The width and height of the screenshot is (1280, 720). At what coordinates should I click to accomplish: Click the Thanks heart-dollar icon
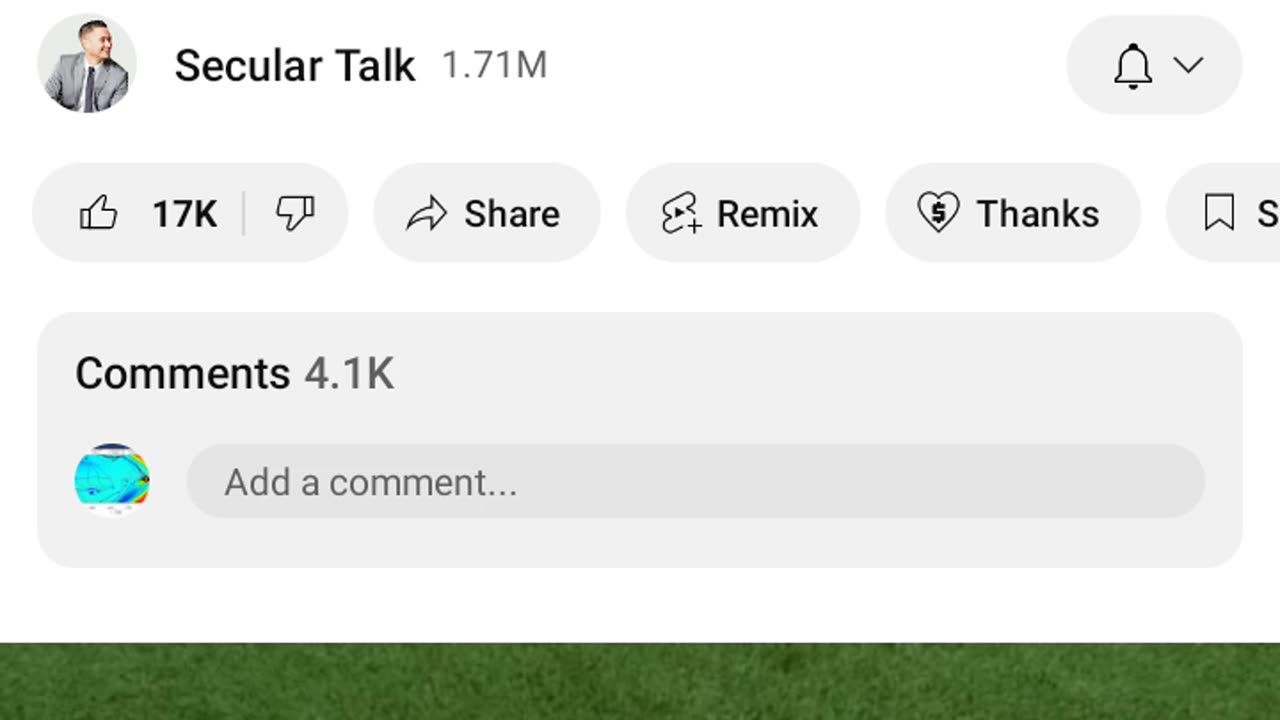[x=938, y=213]
